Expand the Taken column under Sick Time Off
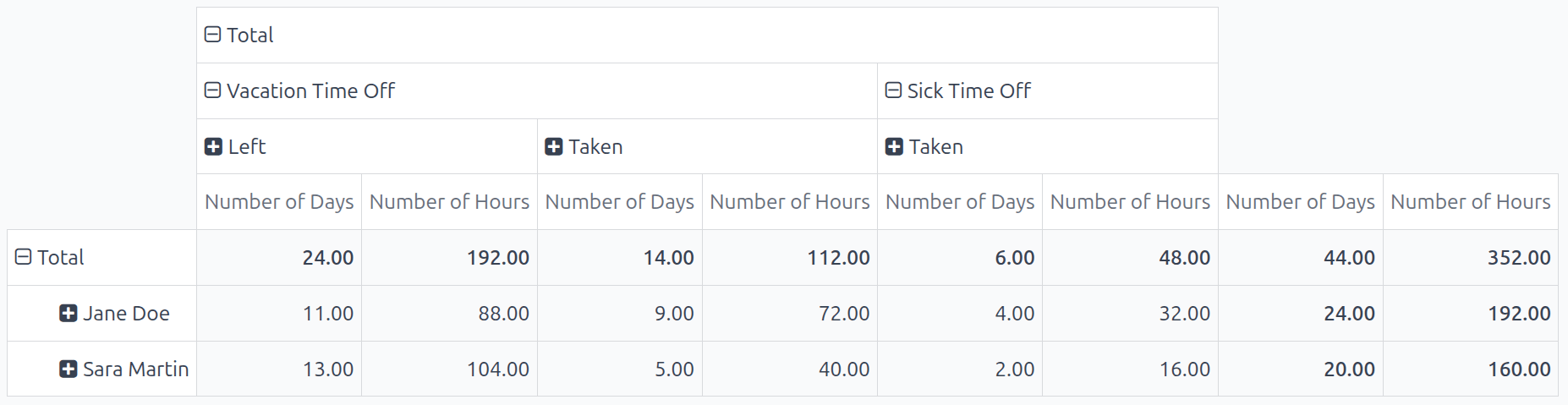Screen dimensions: 1568x405 click(924, 147)
